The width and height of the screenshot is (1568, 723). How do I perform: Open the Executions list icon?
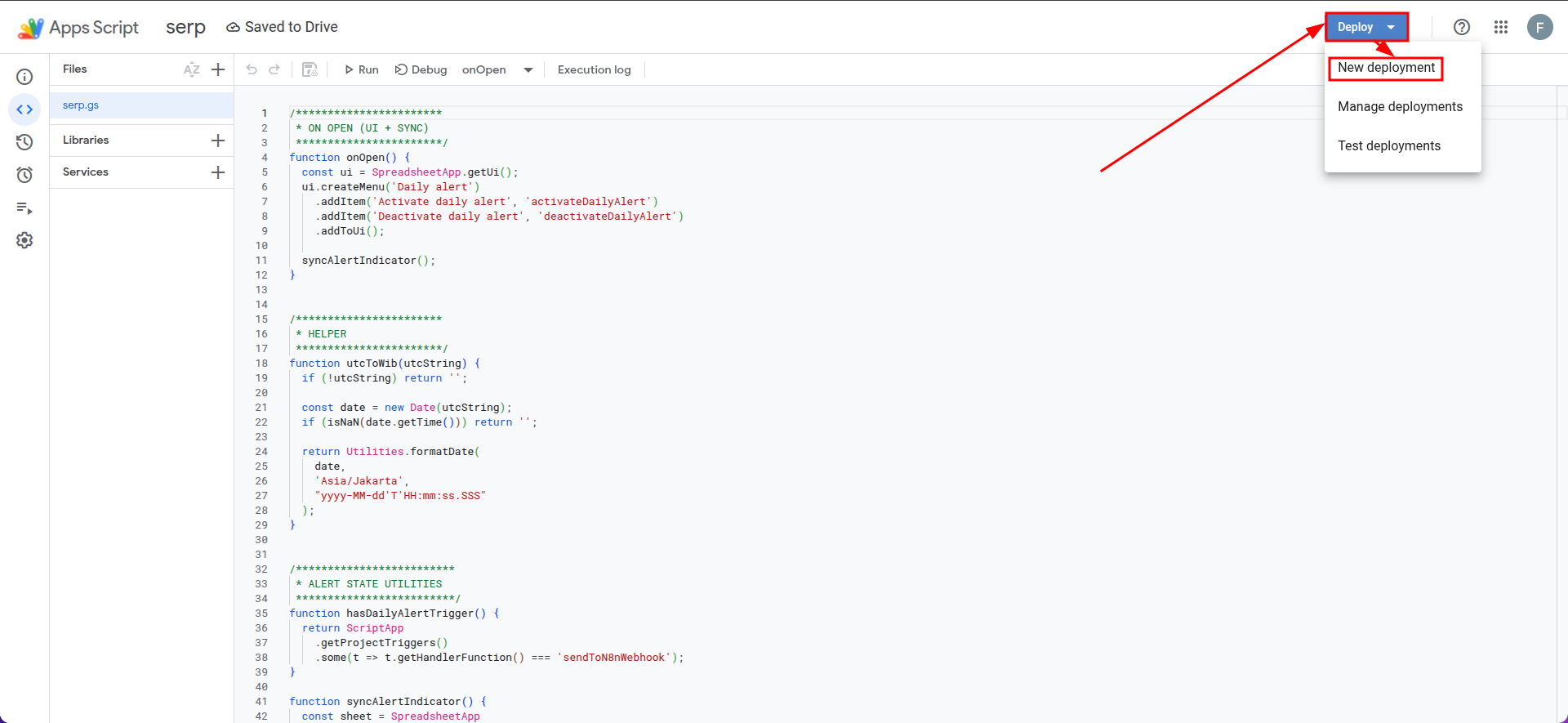(x=24, y=208)
